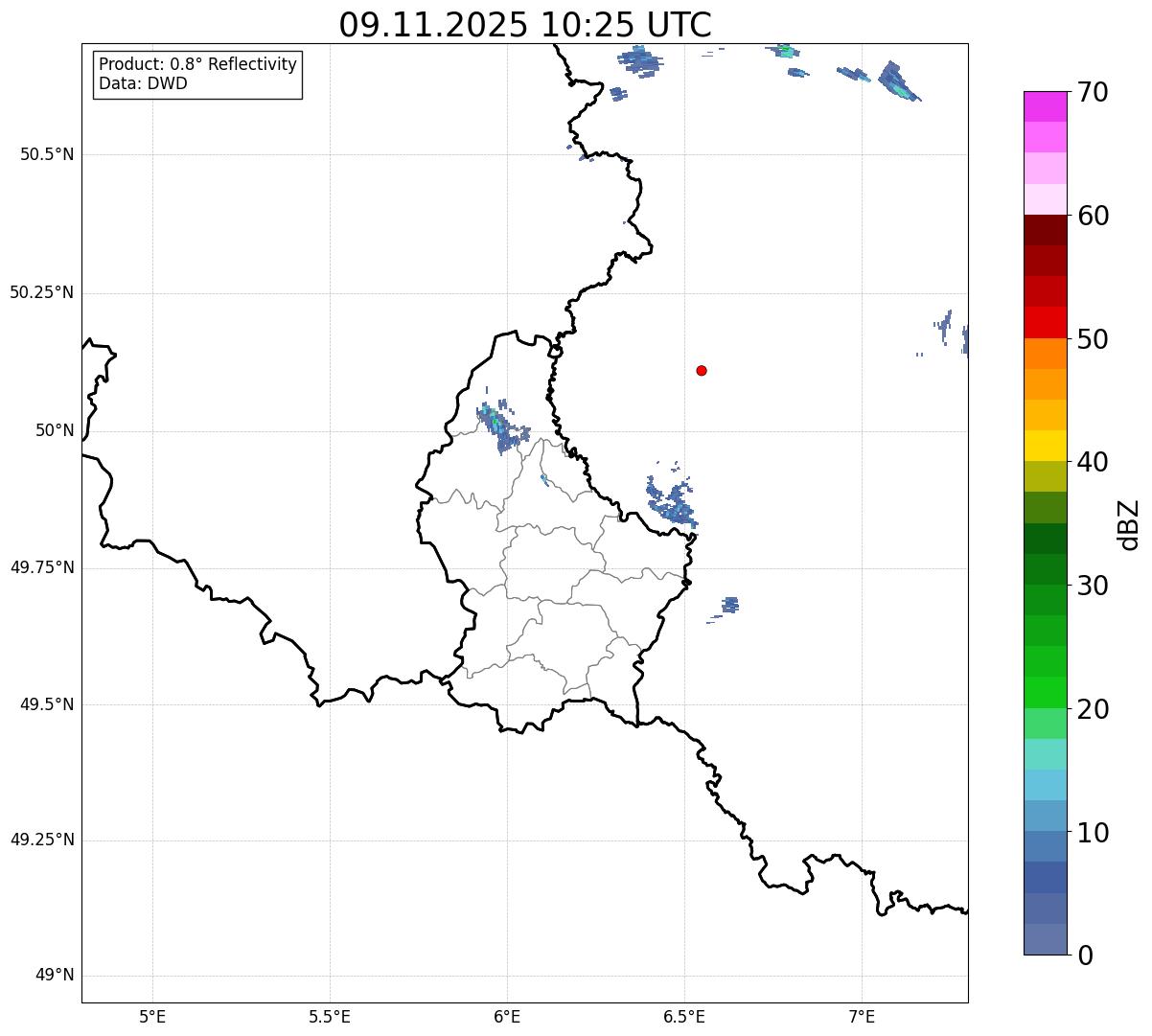1152x1036 pixels.
Task: Click the 49.25°N latitude label
Action: (42, 840)
